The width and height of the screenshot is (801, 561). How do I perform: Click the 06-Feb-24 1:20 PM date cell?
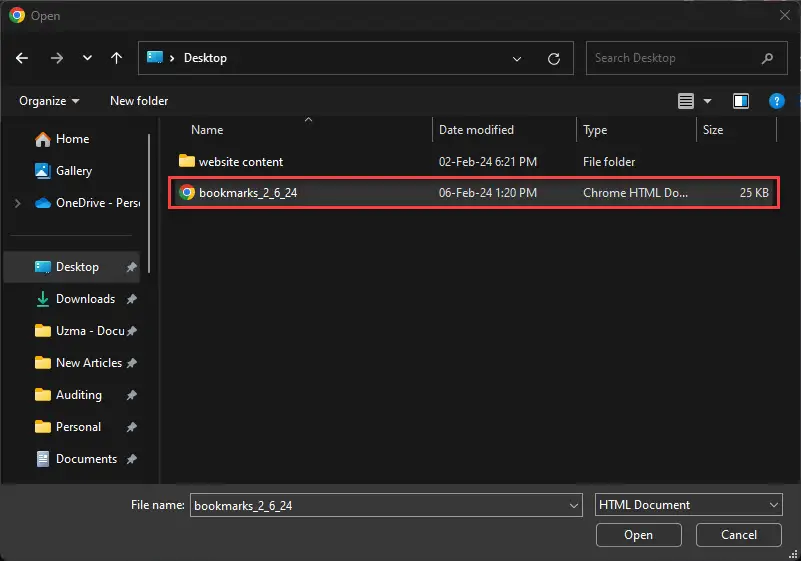tap(488, 193)
